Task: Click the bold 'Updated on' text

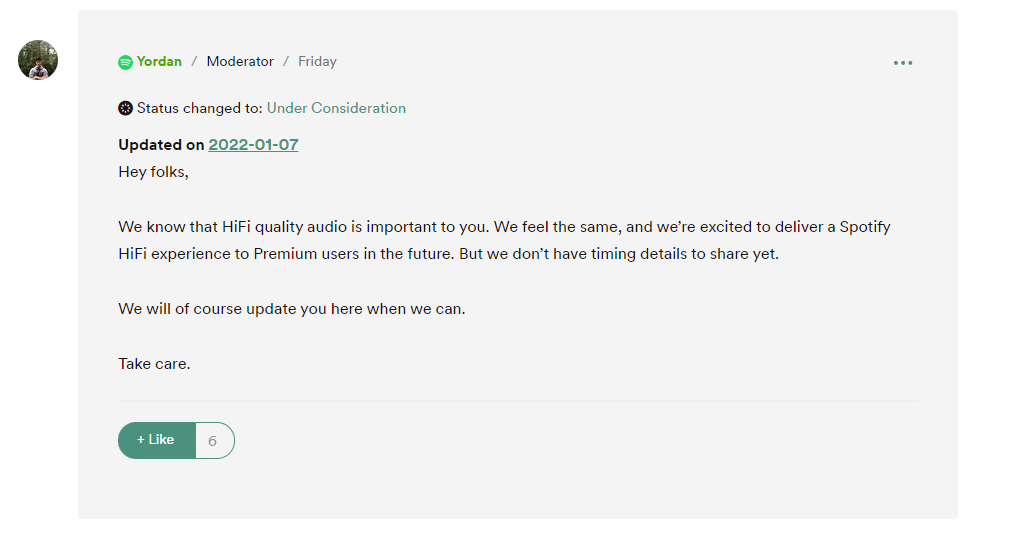Action: click(161, 145)
